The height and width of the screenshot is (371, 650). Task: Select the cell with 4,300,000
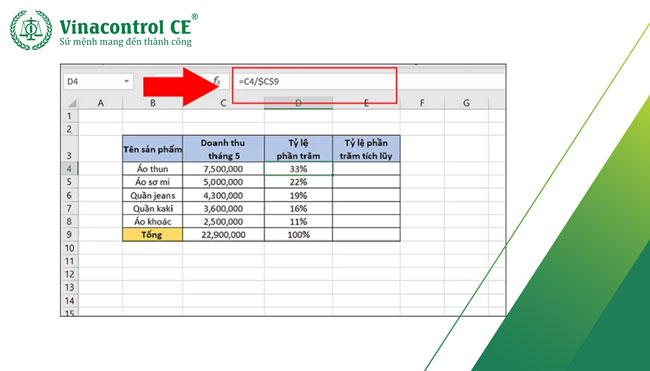coord(223,195)
